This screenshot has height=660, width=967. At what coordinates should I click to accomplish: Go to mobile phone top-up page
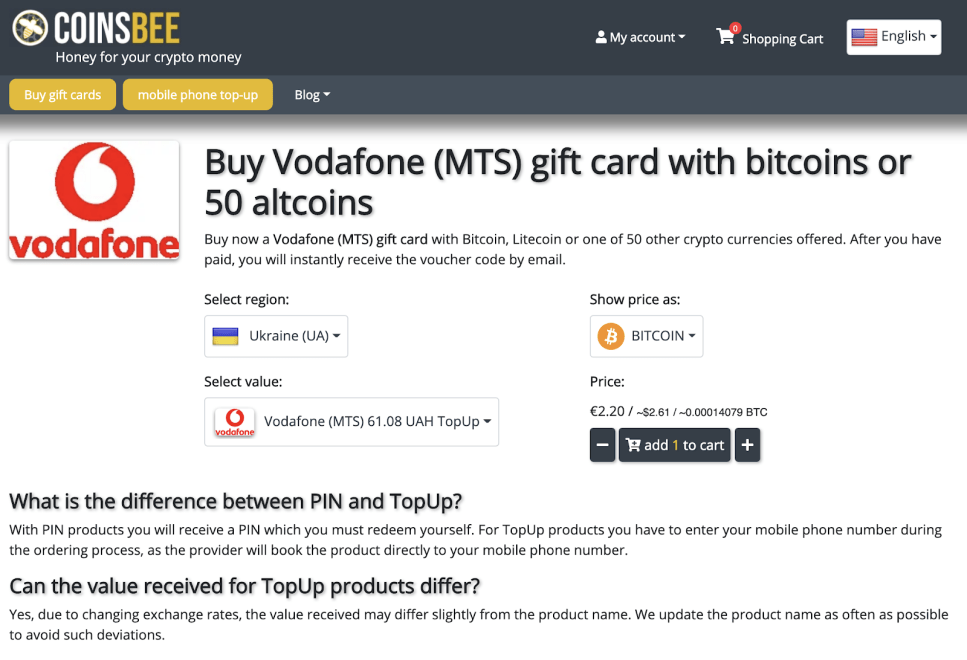tap(197, 95)
